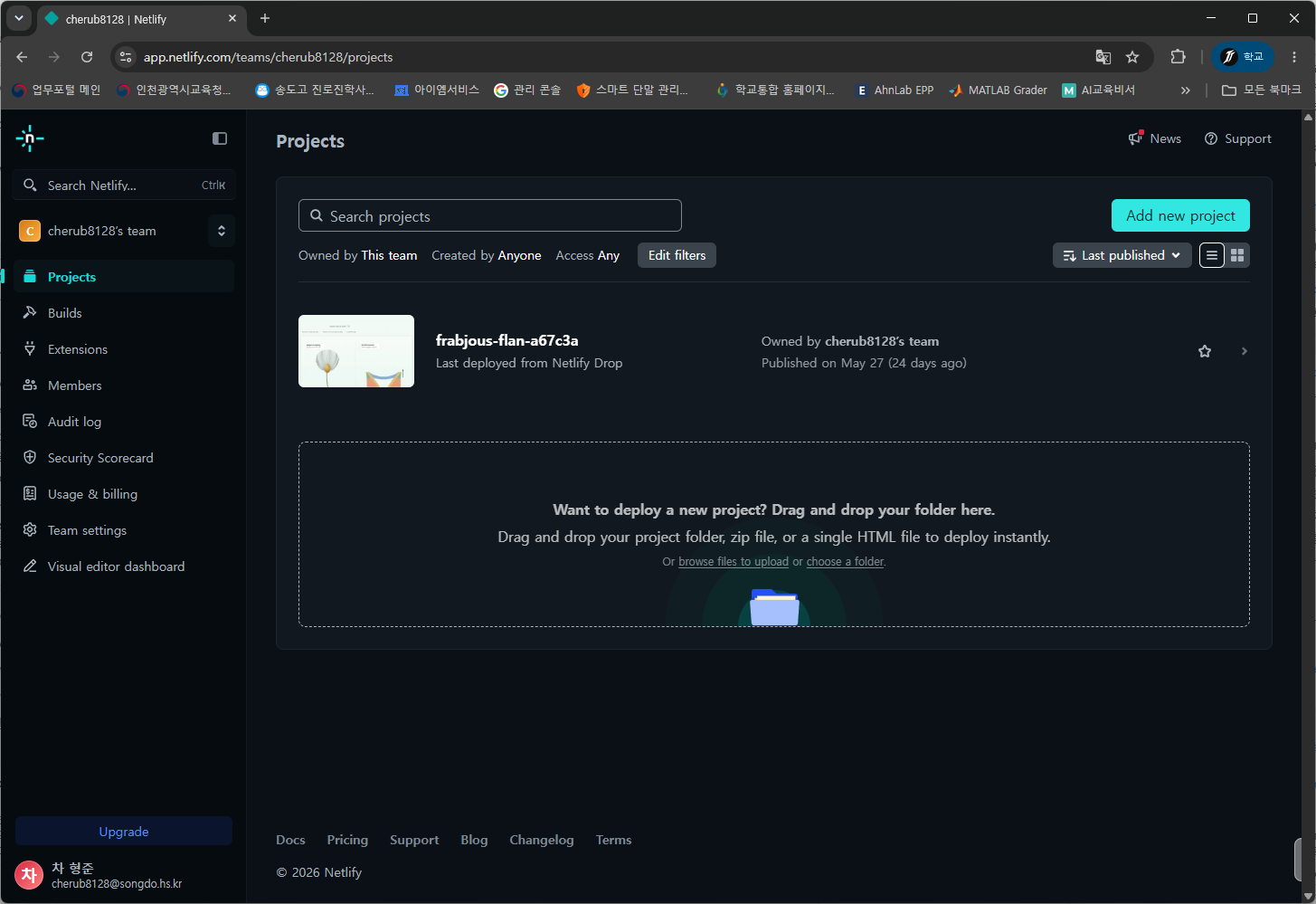Screen dimensions: 1316x904
Task: Close the cherub8128 Netlify tab
Action: [232, 18]
